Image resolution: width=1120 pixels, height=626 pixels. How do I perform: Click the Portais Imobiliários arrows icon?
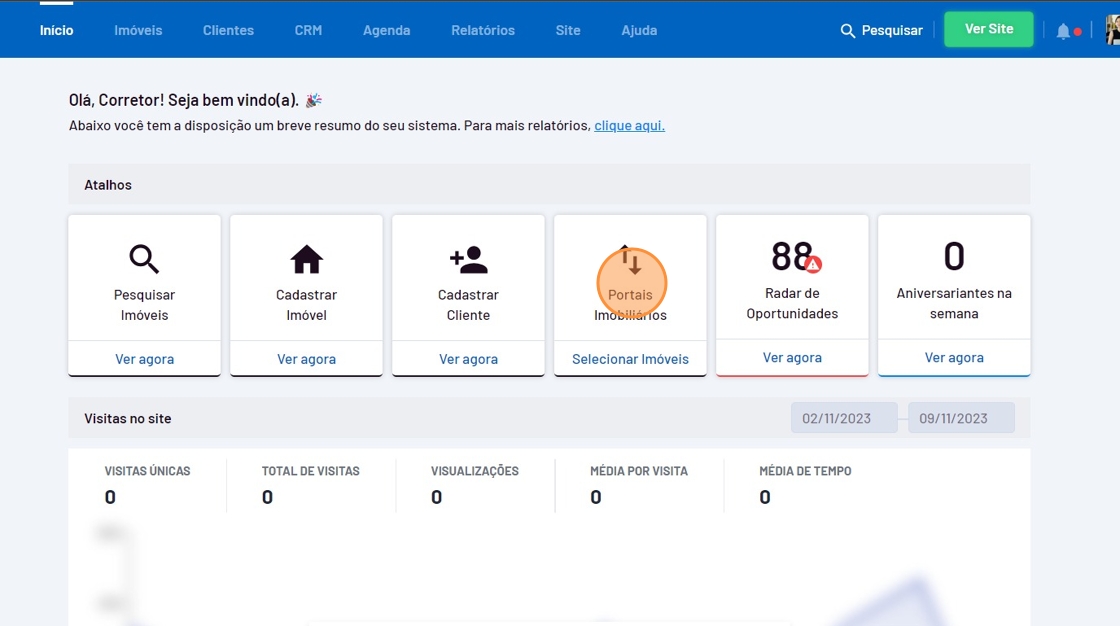(630, 262)
